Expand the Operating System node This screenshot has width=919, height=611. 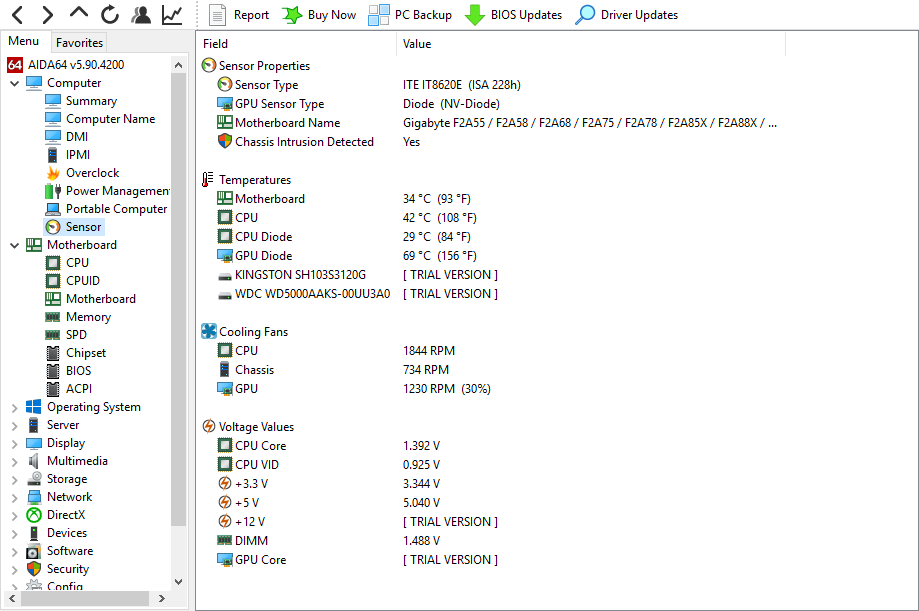[15, 408]
